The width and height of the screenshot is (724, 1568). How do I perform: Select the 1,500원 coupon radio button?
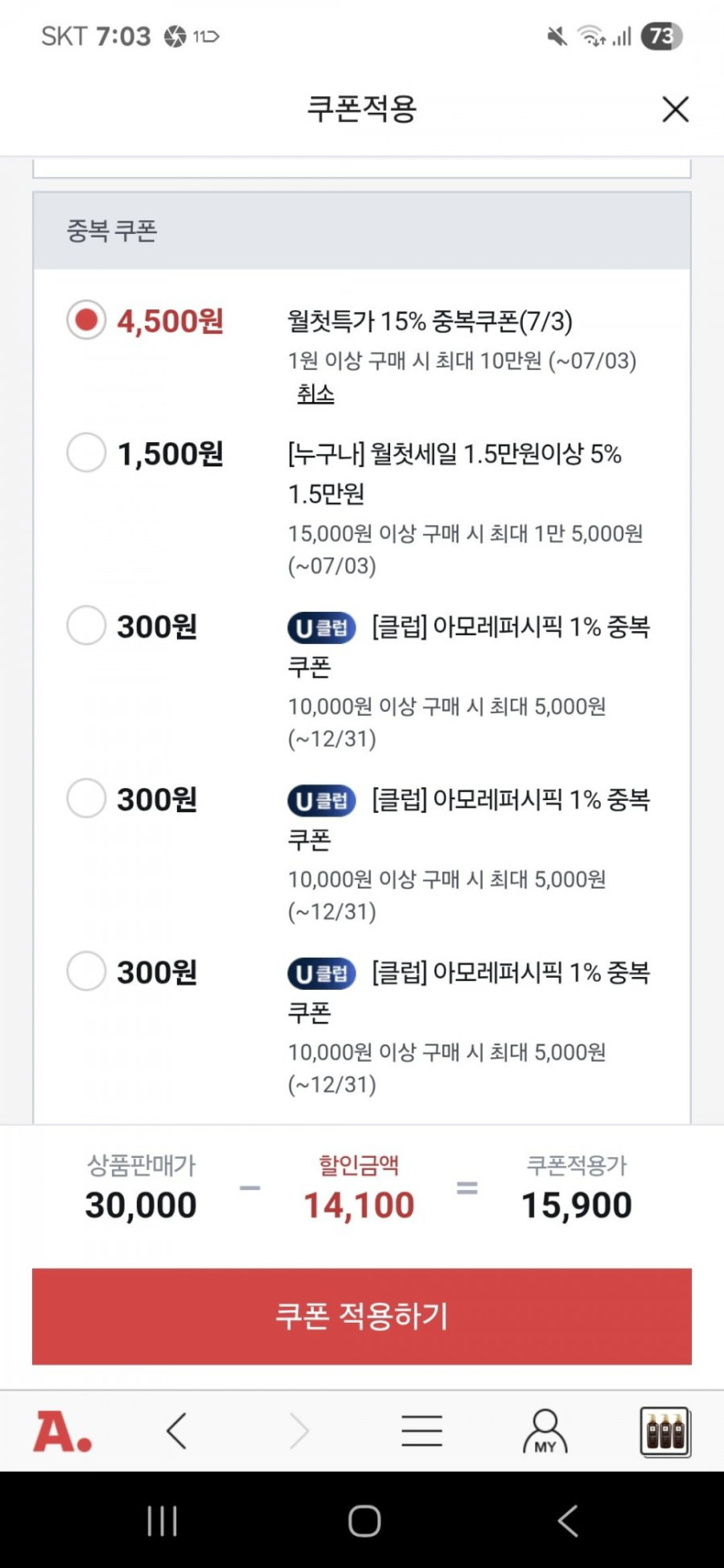(87, 452)
